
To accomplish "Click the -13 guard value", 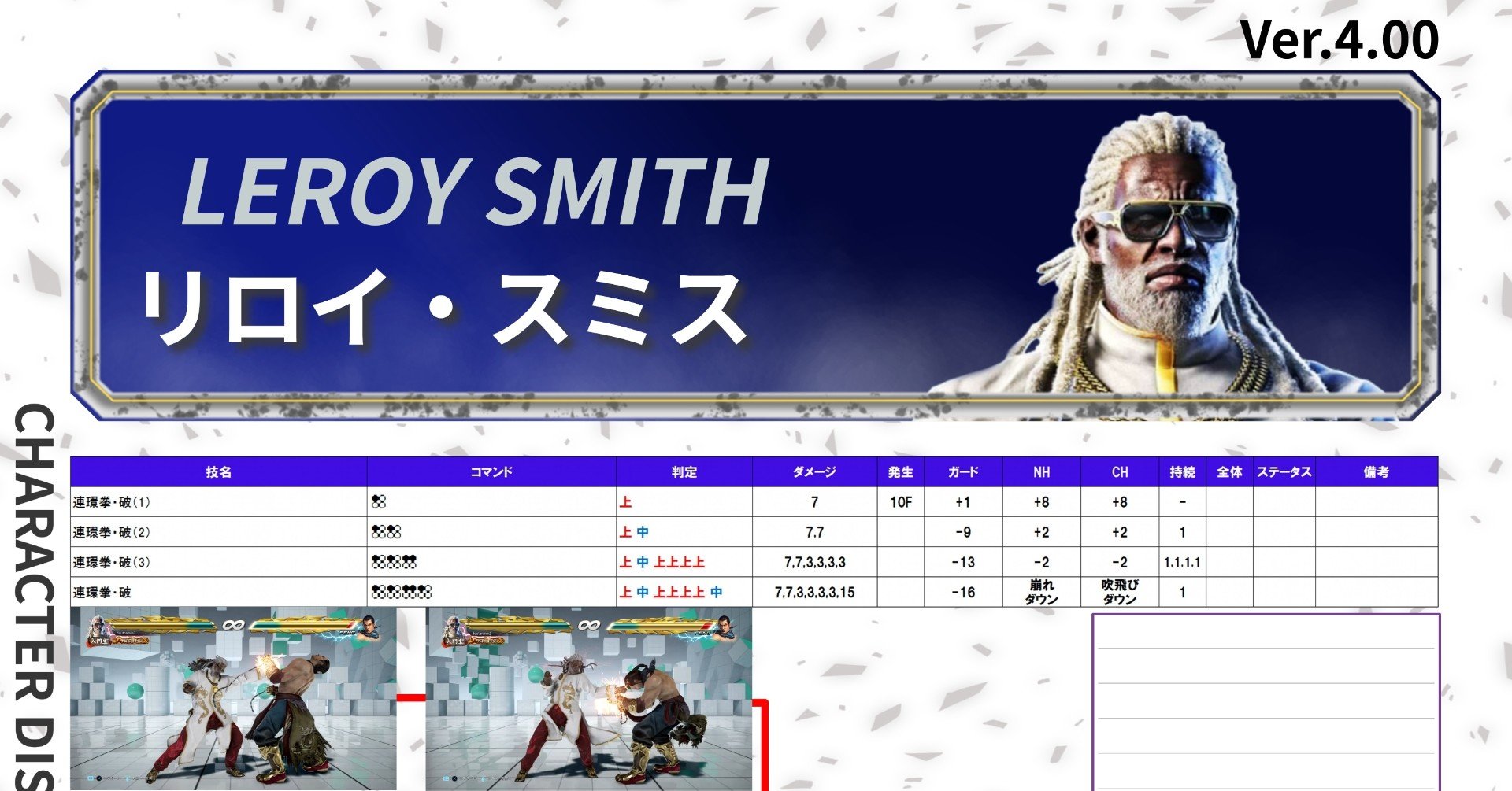I will pos(963,562).
